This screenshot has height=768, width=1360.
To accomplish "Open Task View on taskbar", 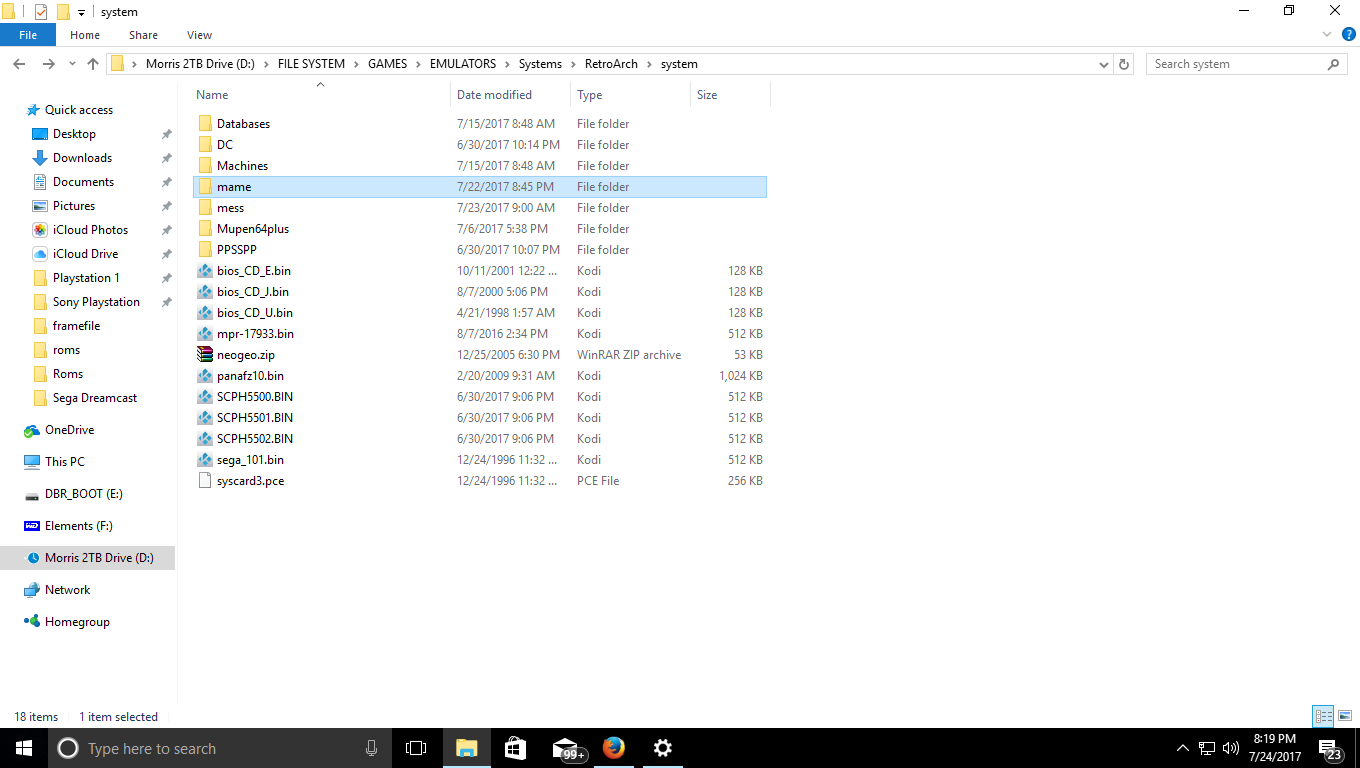I will (416, 748).
